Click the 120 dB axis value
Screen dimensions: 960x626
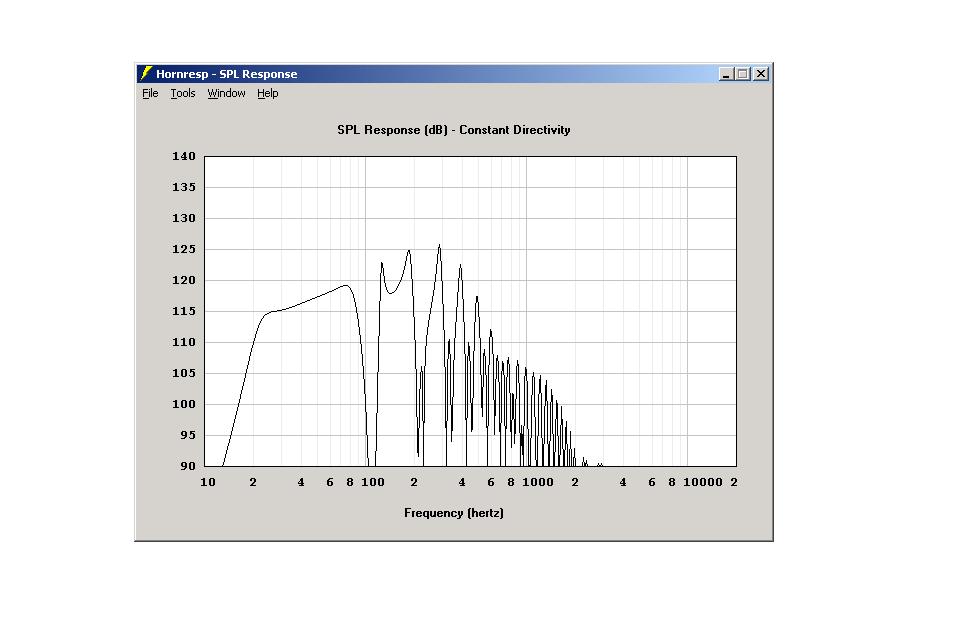pos(184,280)
